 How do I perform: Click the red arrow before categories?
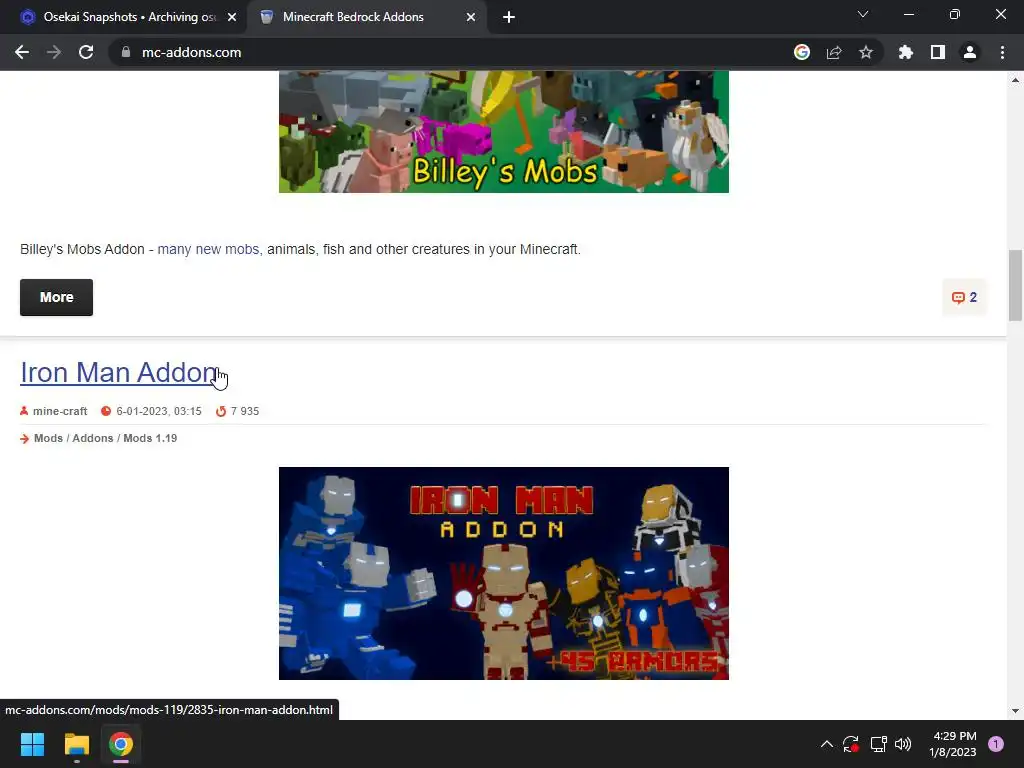click(x=24, y=439)
